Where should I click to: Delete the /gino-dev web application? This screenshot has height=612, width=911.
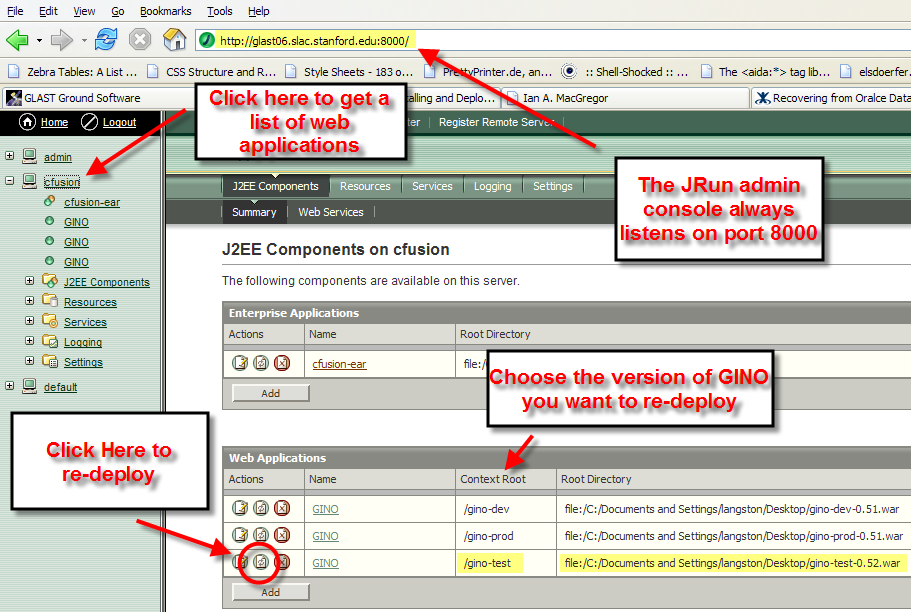282,508
